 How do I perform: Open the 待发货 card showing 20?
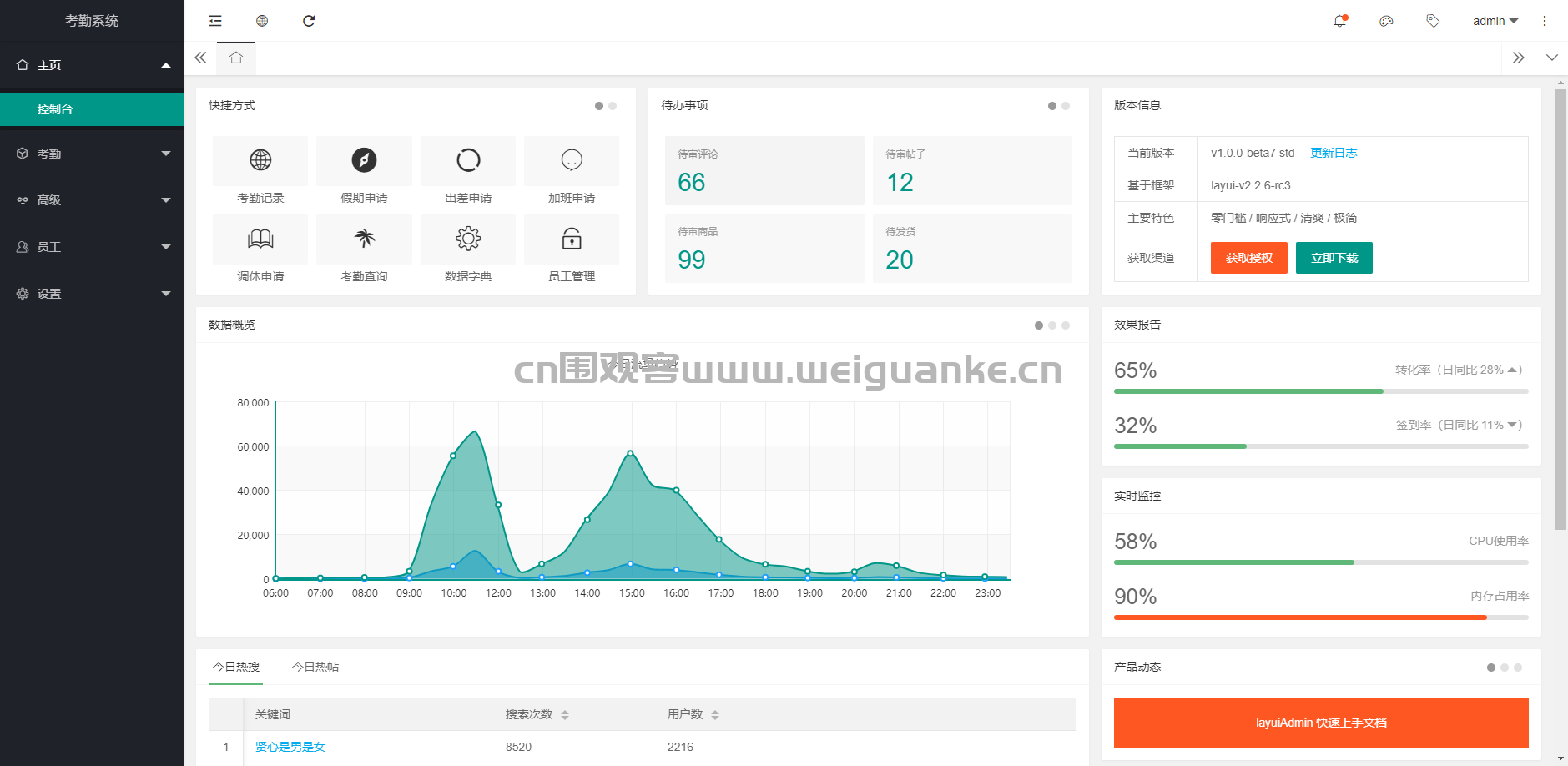[972, 248]
